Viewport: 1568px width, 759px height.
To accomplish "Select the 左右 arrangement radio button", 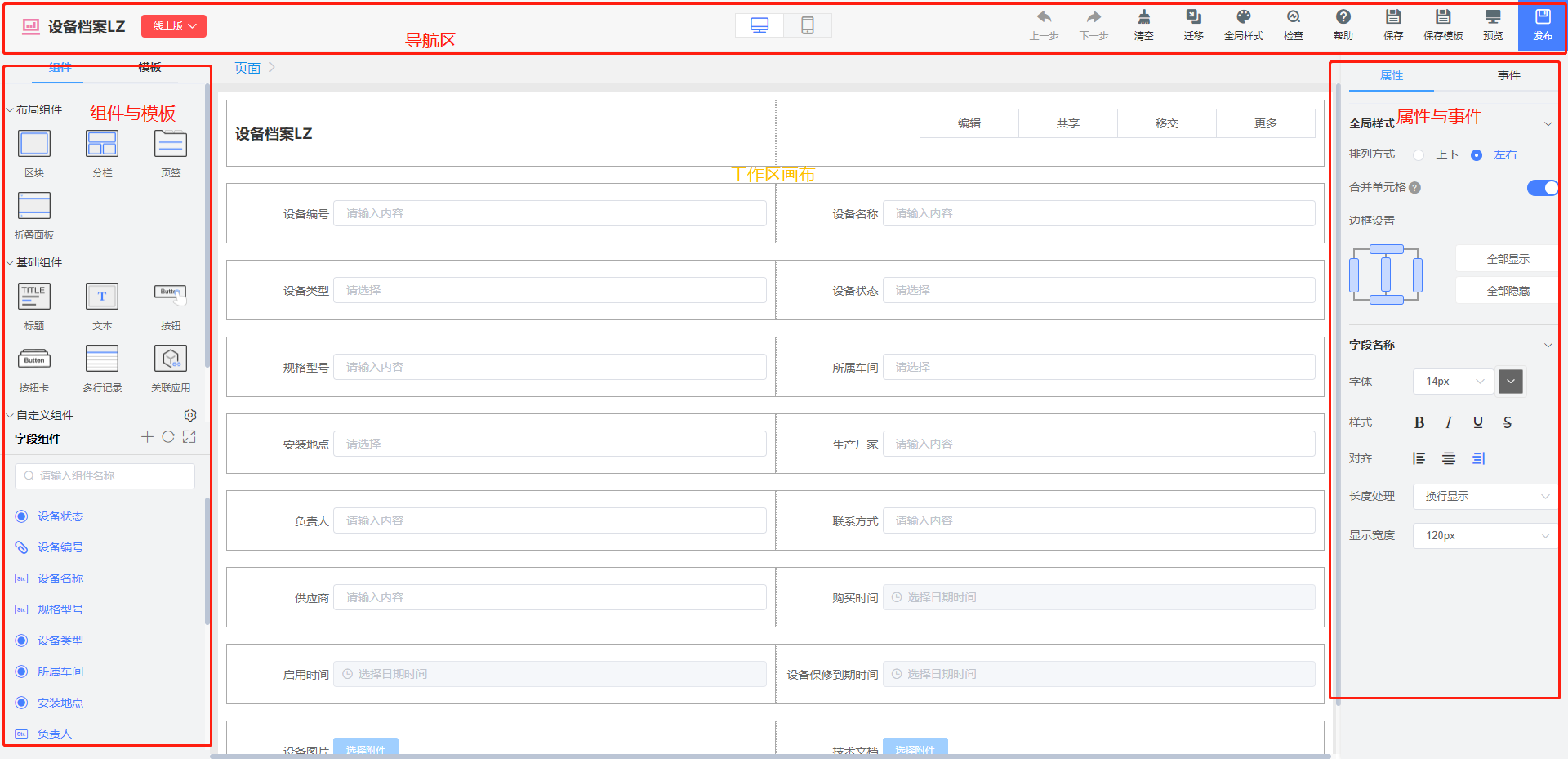I will [1477, 155].
